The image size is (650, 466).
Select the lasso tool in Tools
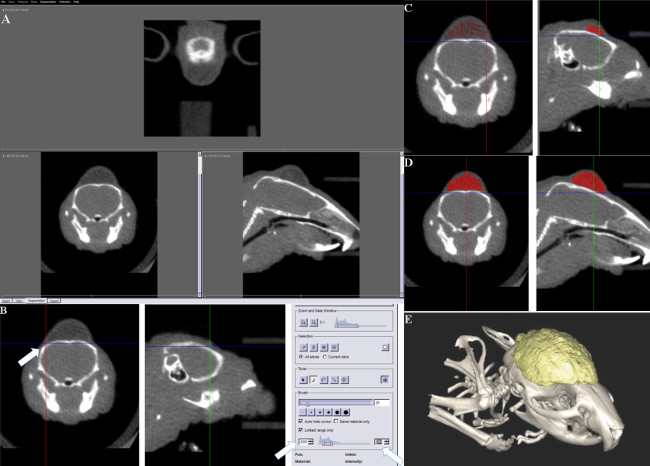pos(324,380)
